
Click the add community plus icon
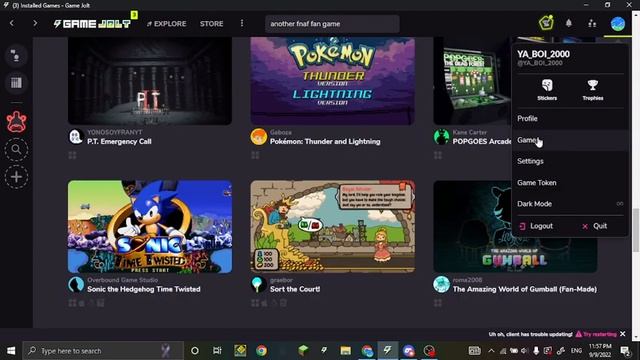(x=16, y=177)
